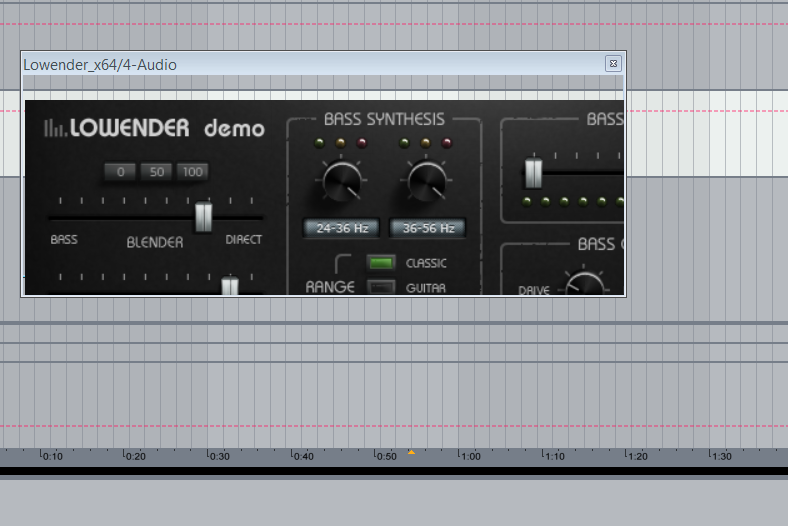Click the green LED above the 24-36 Hz knob
The height and width of the screenshot is (526, 788).
click(x=319, y=143)
